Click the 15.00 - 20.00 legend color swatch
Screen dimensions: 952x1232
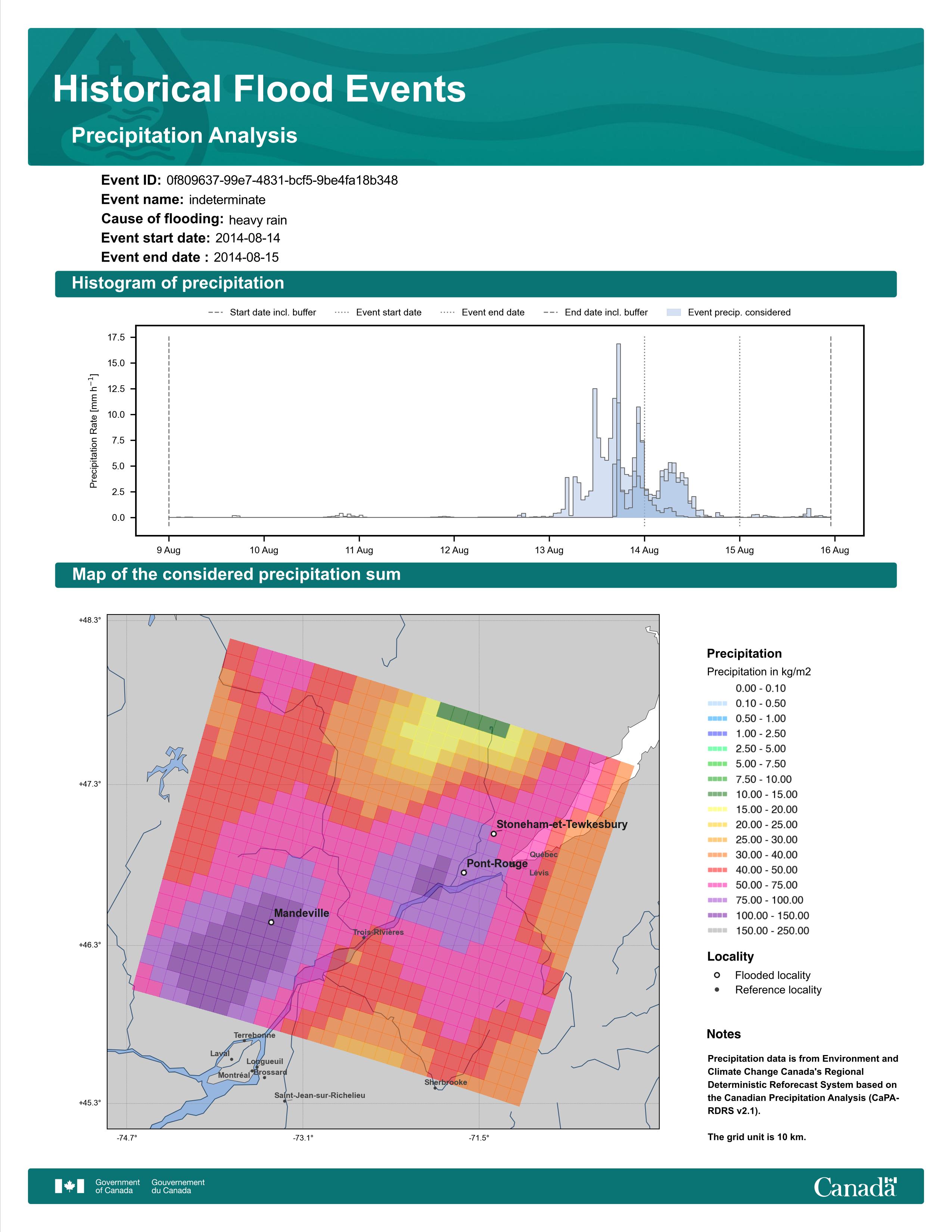(x=717, y=809)
